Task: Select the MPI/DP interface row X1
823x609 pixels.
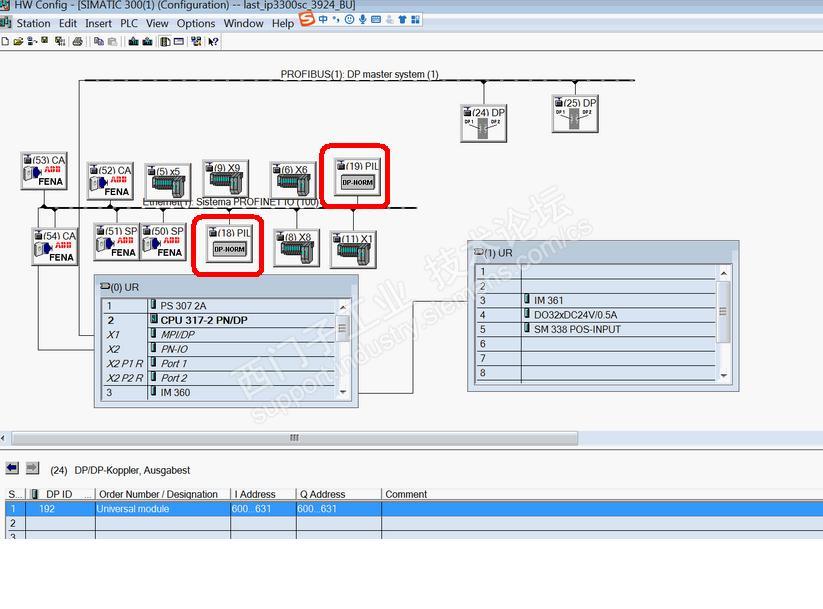Action: pos(219,334)
